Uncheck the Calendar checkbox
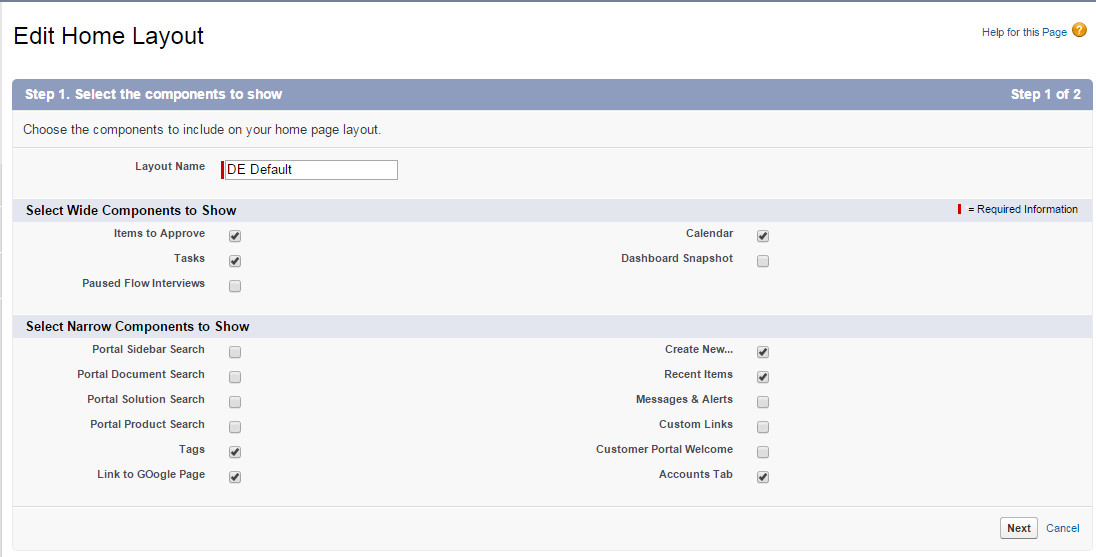The image size is (1096, 557). pyautogui.click(x=763, y=237)
